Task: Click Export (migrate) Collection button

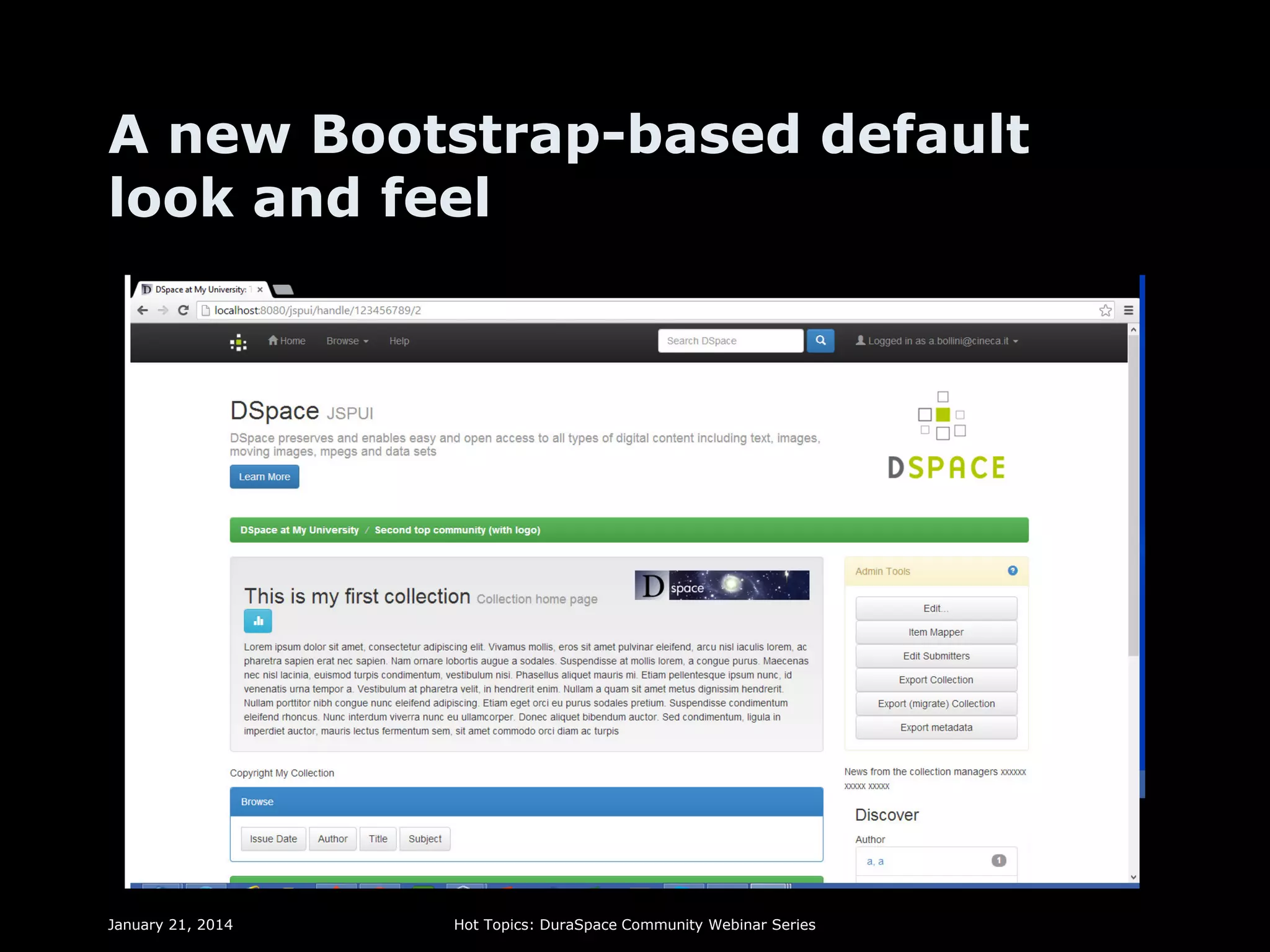Action: 936,703
